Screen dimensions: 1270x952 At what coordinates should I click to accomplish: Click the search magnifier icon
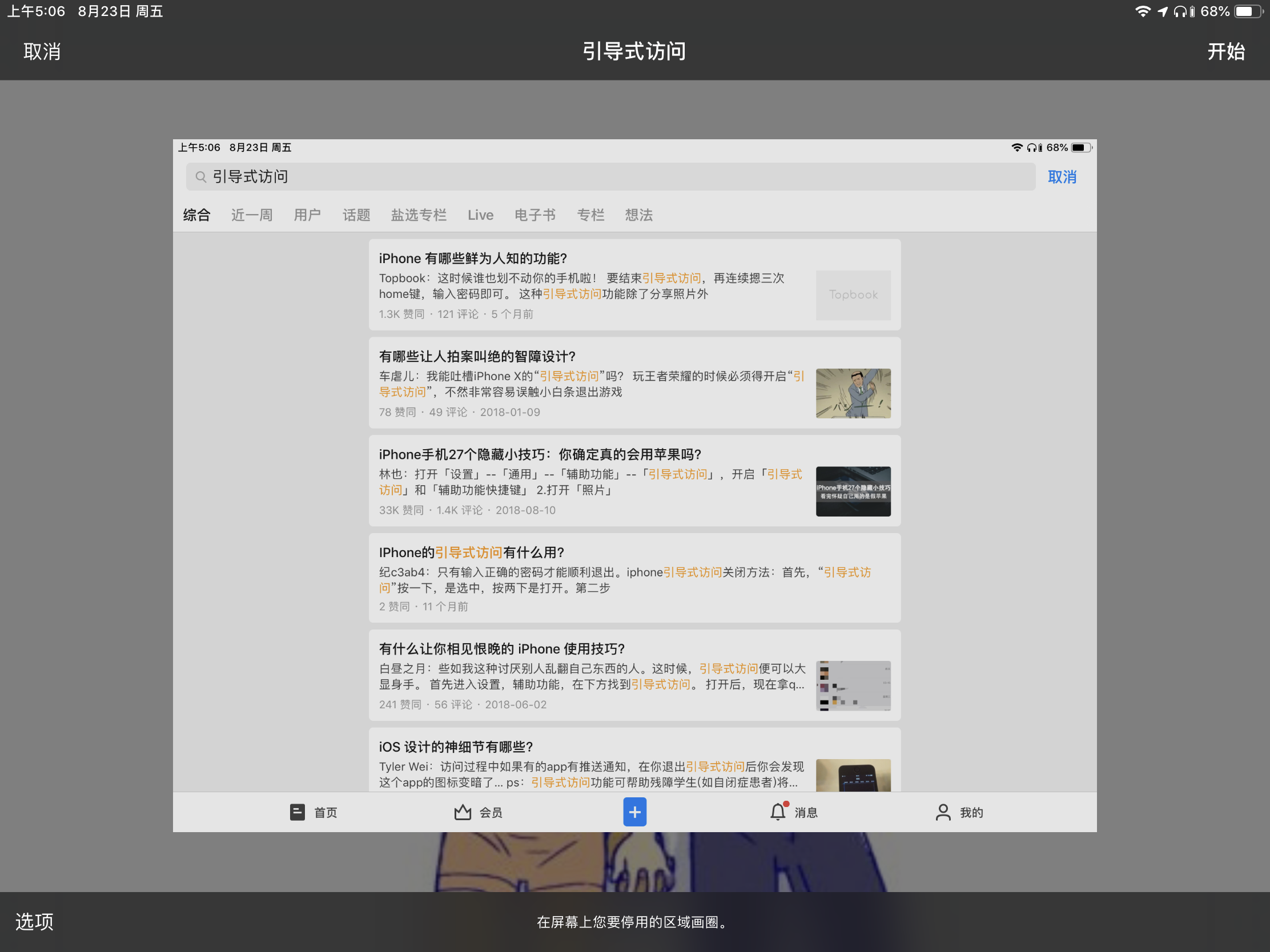click(200, 177)
